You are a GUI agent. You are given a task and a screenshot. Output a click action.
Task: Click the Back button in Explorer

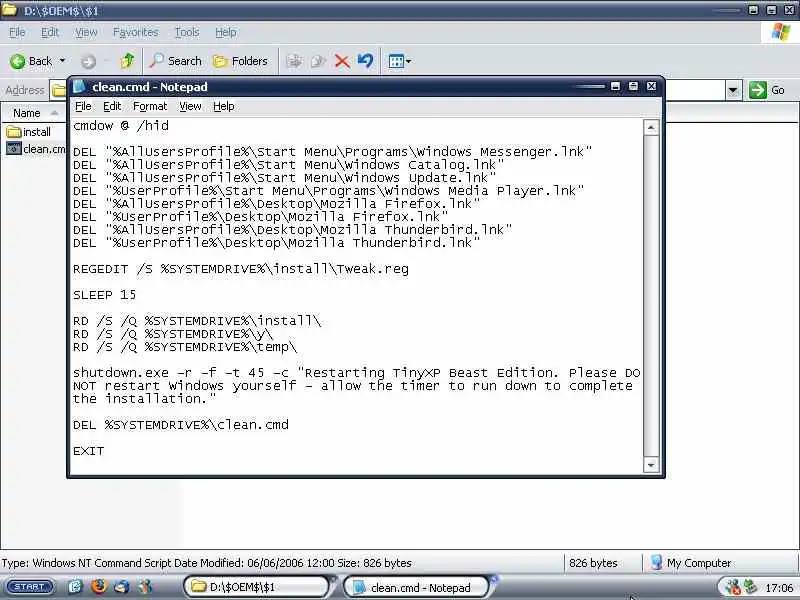pos(31,61)
